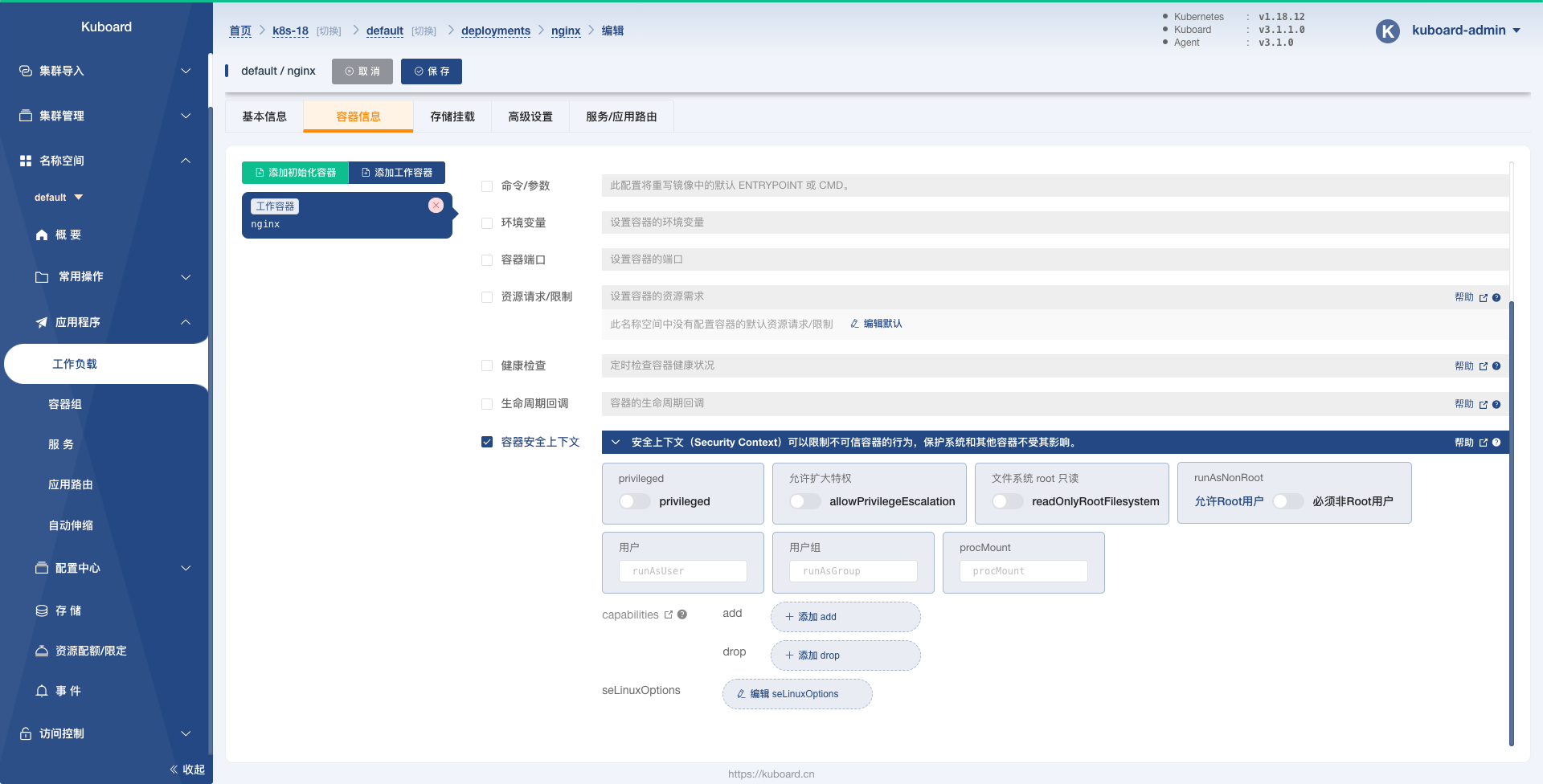
Task: Click the 添加 add capabilities button
Action: click(845, 617)
